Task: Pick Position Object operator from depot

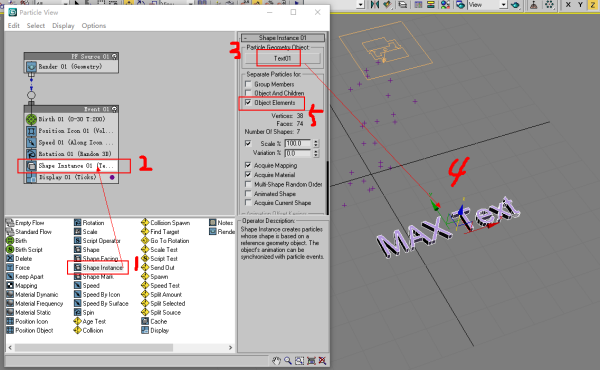Action: 30,330
